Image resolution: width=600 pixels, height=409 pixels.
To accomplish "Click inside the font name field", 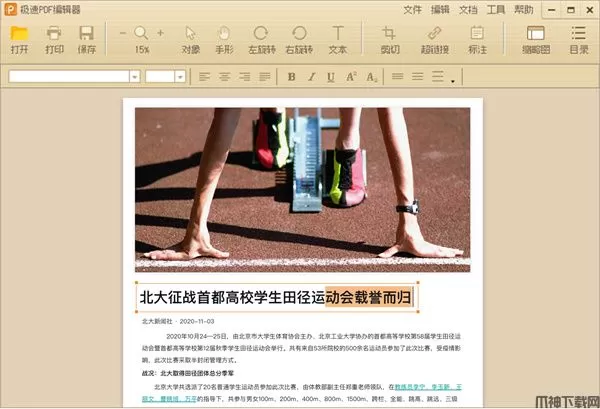I will point(69,77).
